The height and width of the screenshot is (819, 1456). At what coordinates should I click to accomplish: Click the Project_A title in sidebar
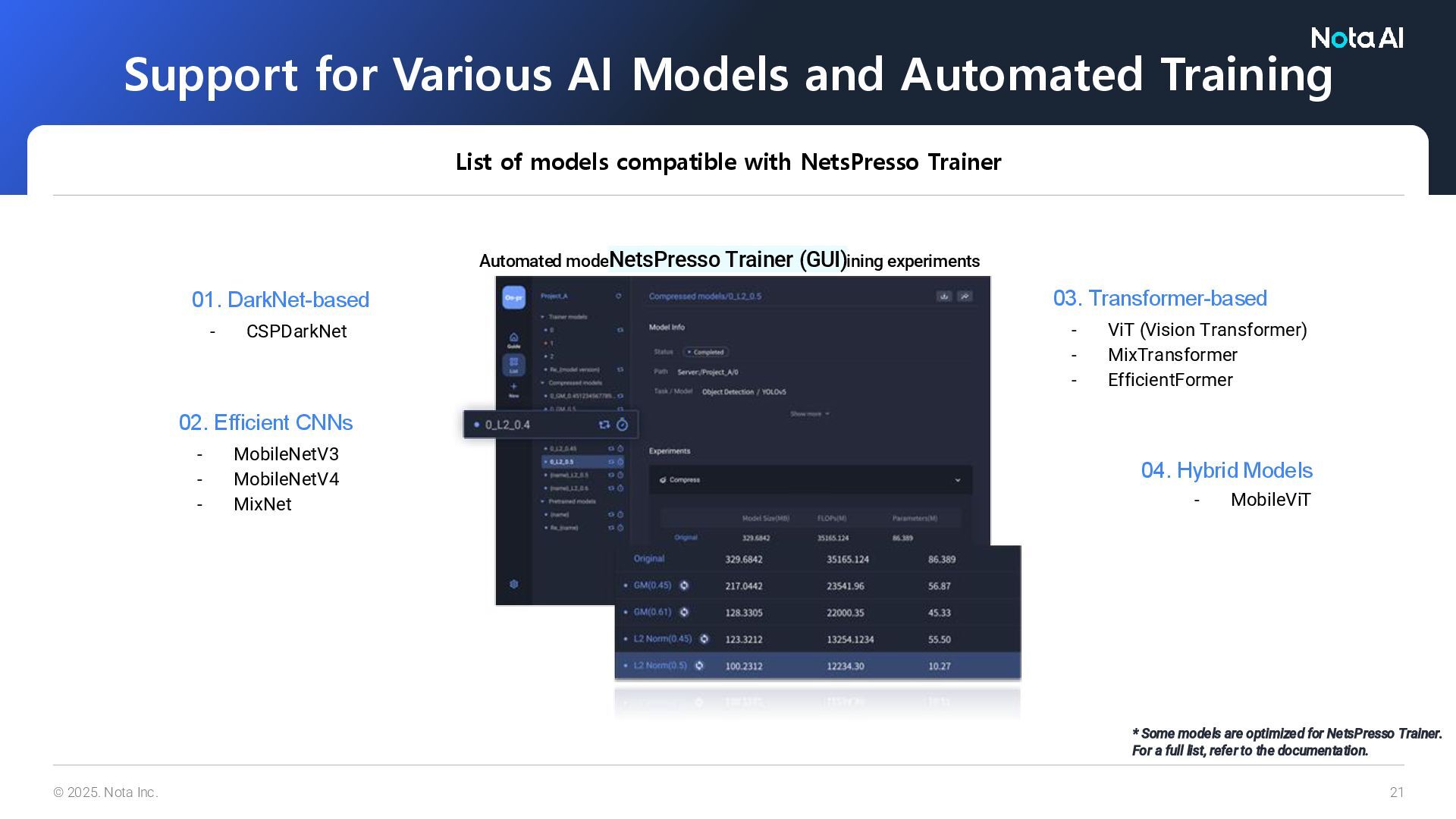[554, 297]
